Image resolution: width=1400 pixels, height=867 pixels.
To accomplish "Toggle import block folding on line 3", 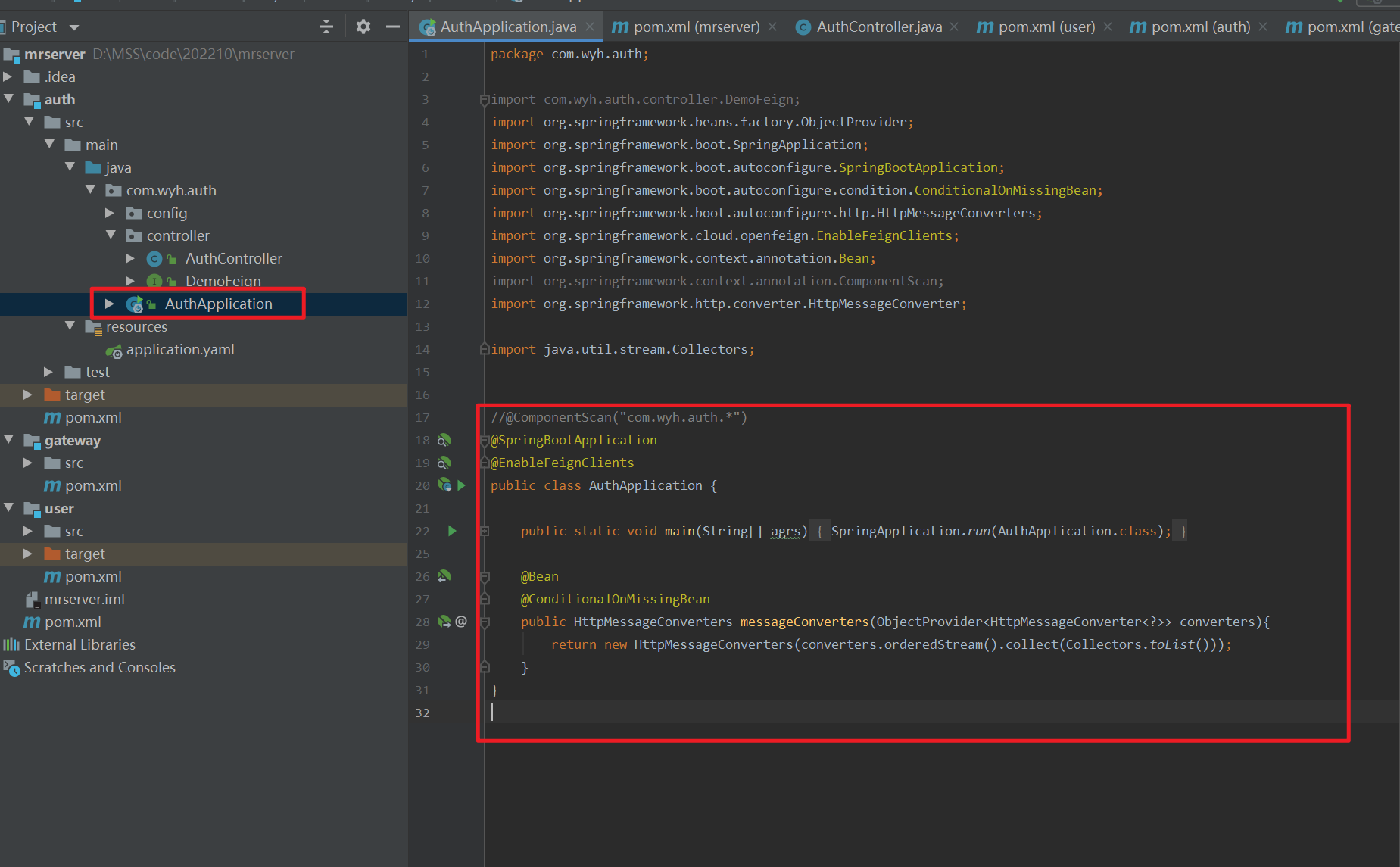I will (485, 99).
